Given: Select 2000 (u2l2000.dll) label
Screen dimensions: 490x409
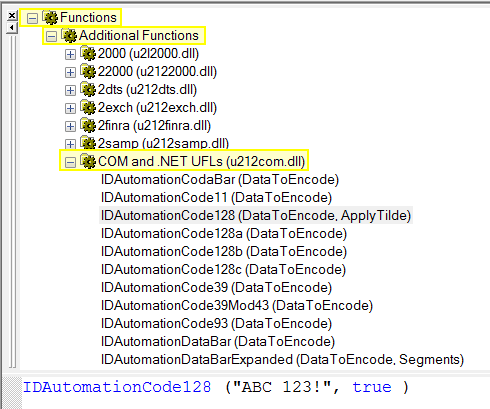Looking at the screenshot, I should [x=148, y=53].
